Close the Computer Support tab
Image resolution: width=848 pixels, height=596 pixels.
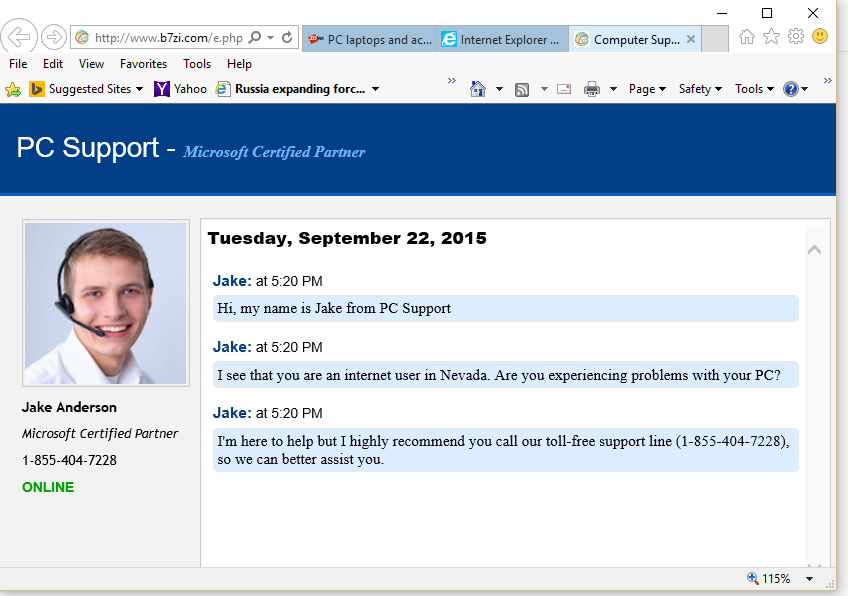click(690, 40)
